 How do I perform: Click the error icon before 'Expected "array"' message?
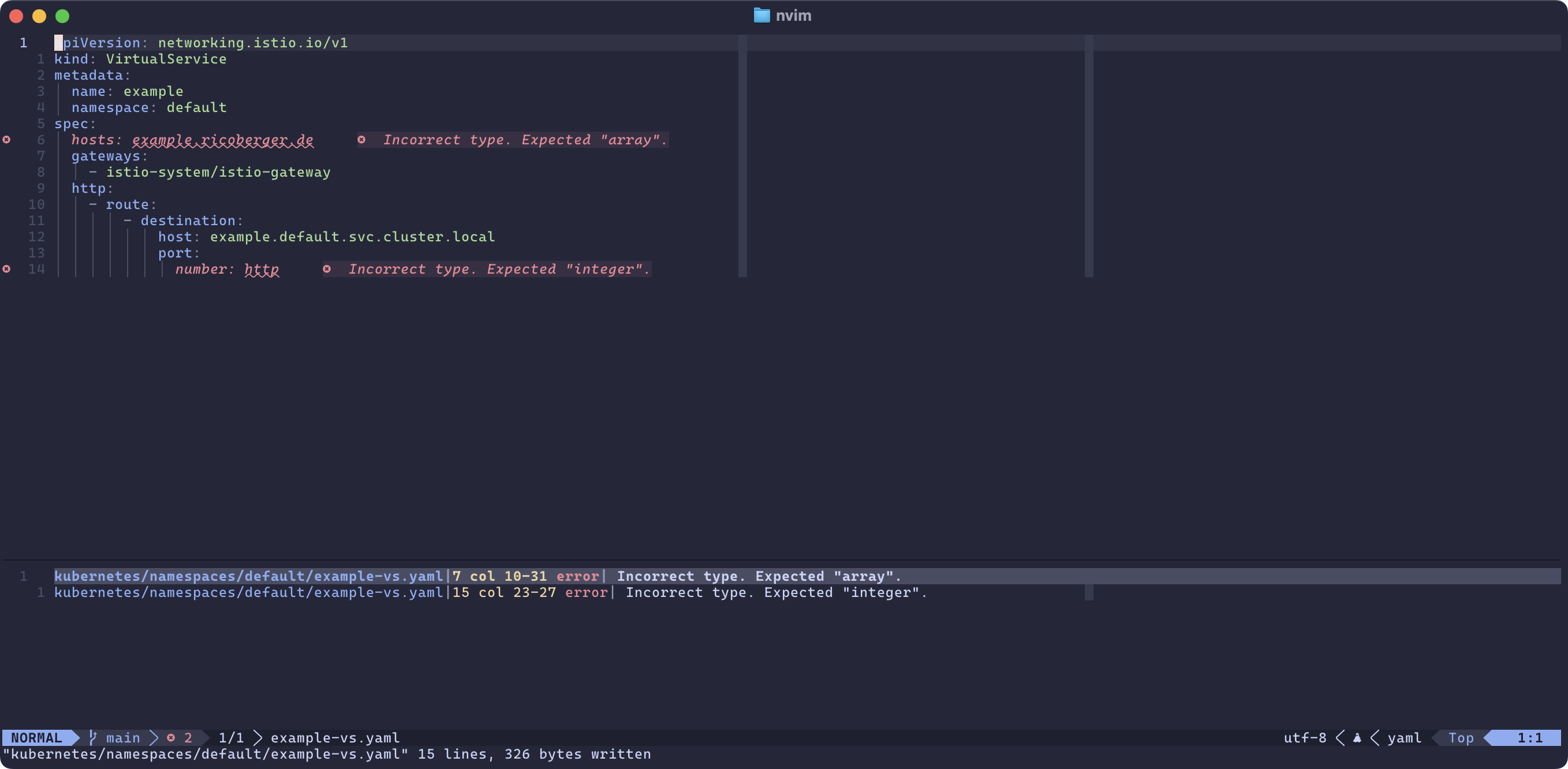point(361,140)
